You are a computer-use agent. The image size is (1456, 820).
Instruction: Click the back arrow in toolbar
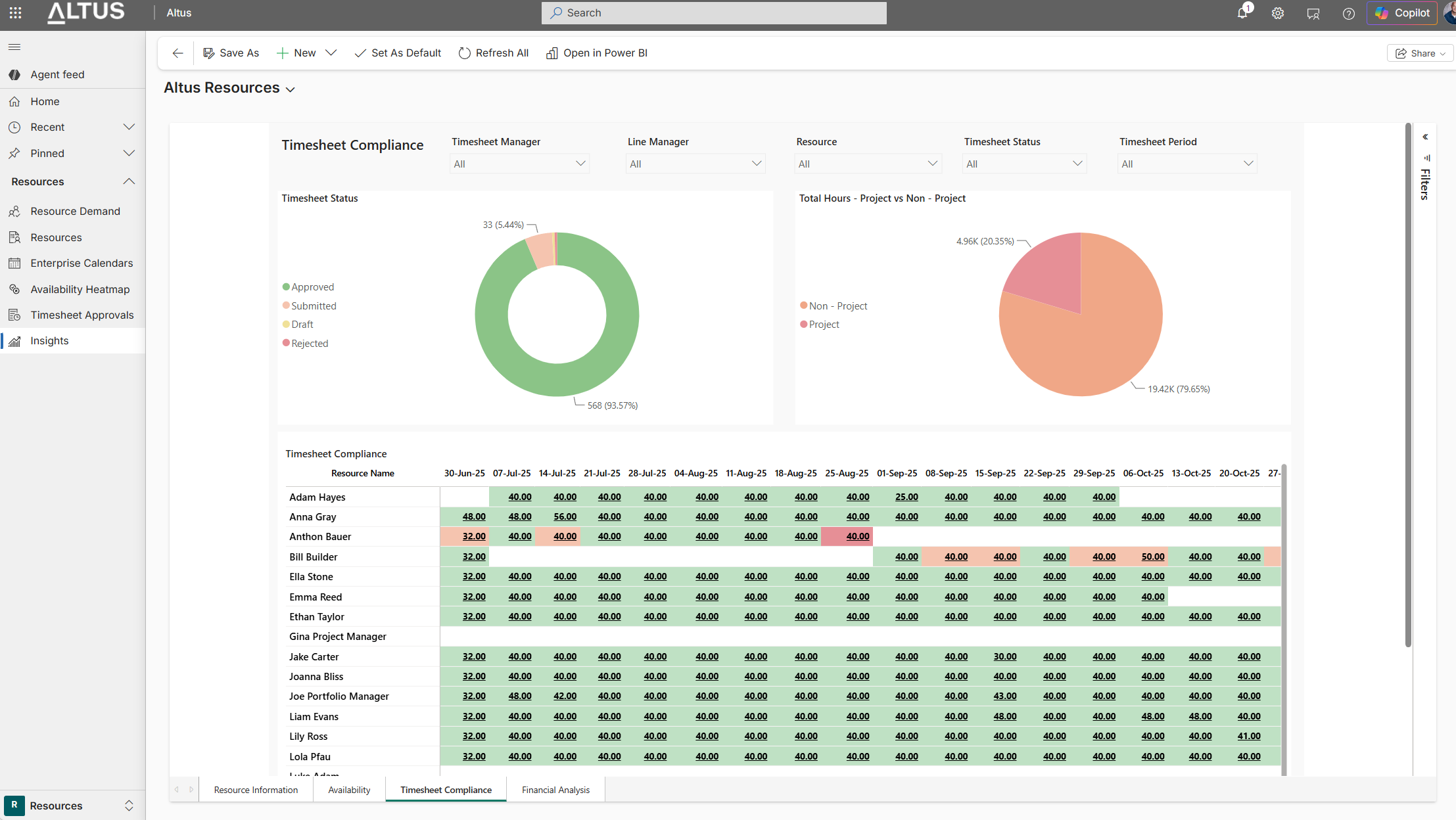(177, 53)
